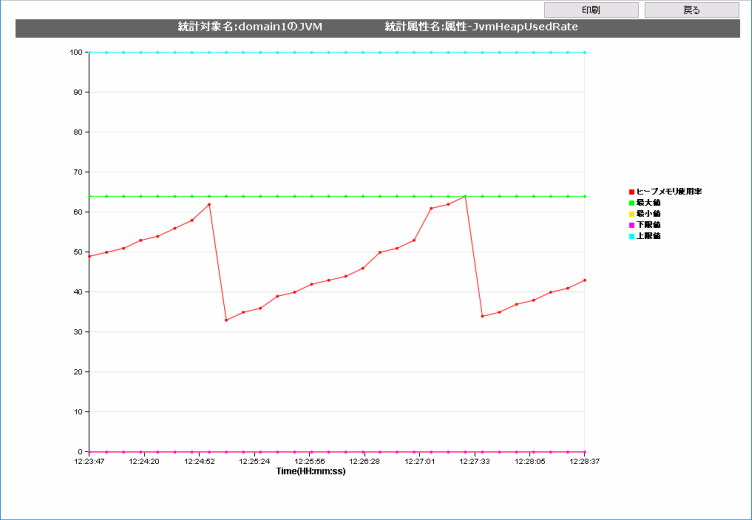Click the 12:25:56 time axis label
The height and width of the screenshot is (520, 752).
coord(310,462)
